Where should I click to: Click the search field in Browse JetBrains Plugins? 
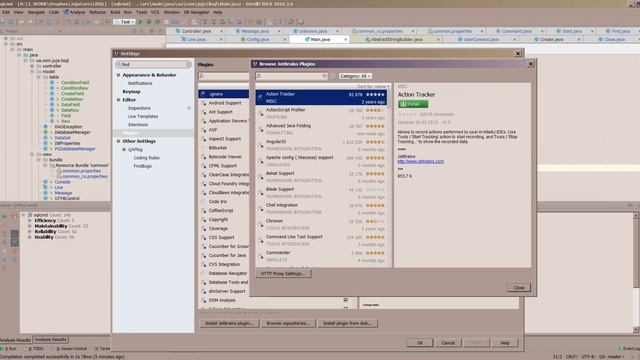[x=291, y=76]
